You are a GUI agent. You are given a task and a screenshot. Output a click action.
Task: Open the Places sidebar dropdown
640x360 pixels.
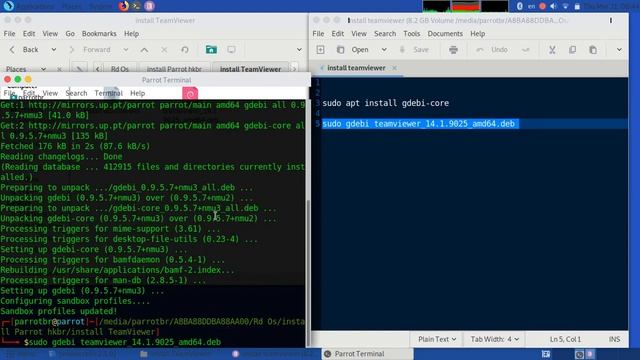pyautogui.click(x=43, y=69)
